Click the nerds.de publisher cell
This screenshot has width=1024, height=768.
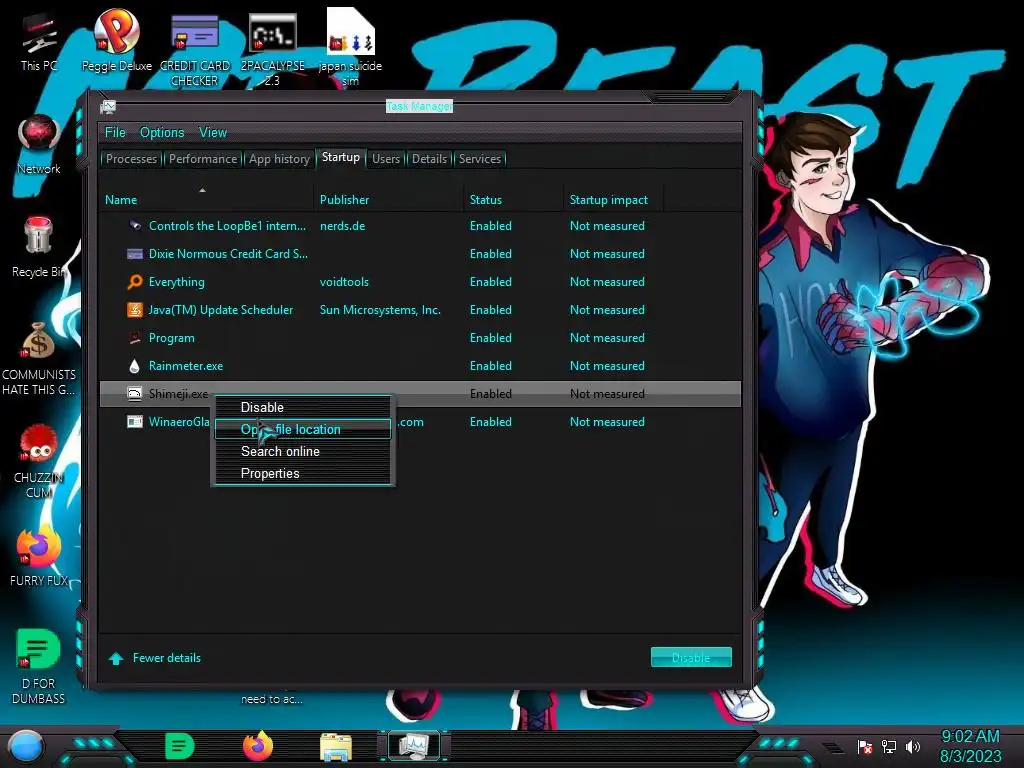click(x=342, y=226)
